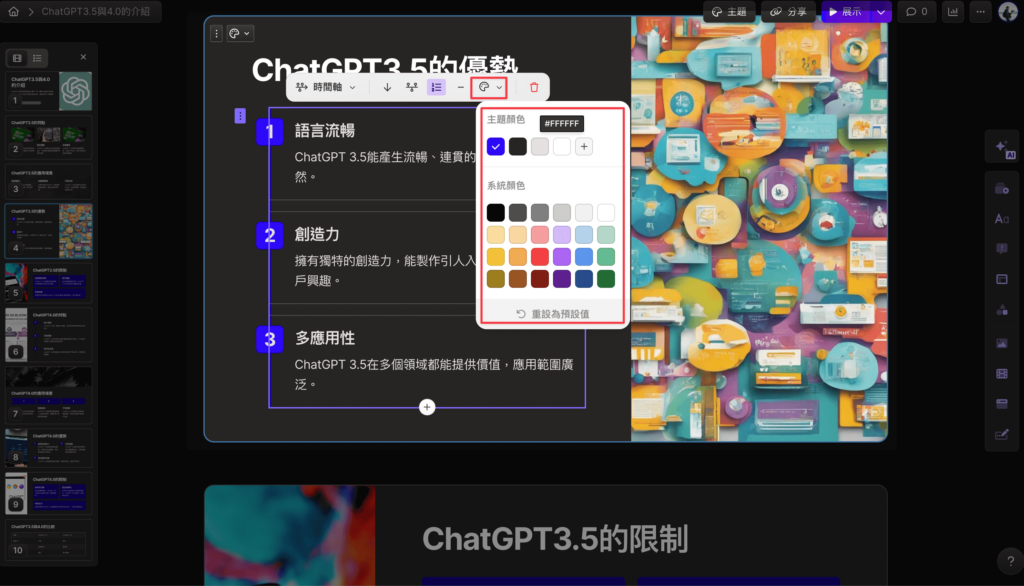1024x586 pixels.
Task: Select the minus option in the floating toolbar
Action: tap(460, 87)
